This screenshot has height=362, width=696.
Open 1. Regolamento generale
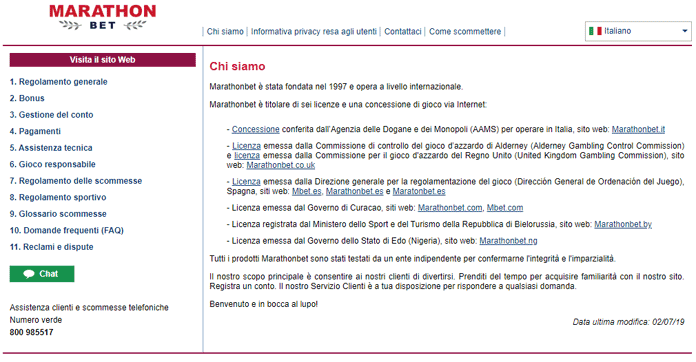pyautogui.click(x=59, y=82)
